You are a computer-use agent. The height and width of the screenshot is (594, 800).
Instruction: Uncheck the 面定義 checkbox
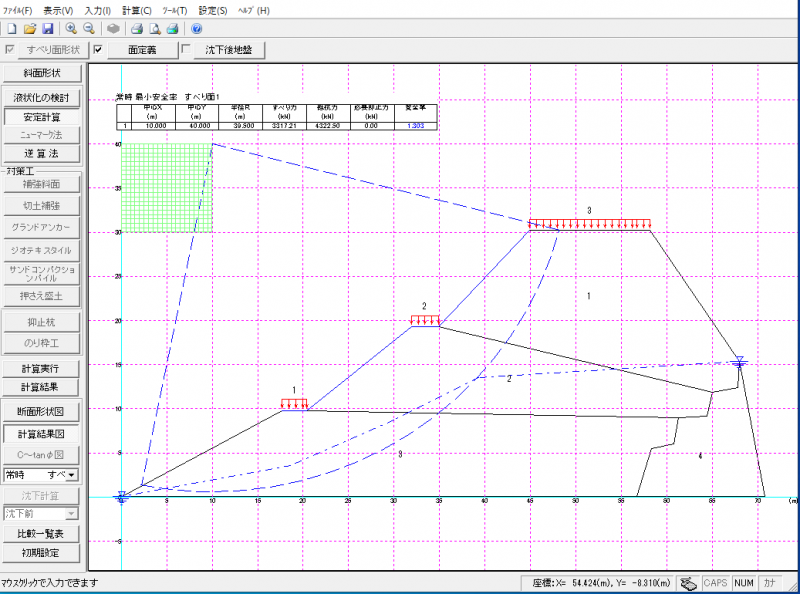(x=98, y=50)
